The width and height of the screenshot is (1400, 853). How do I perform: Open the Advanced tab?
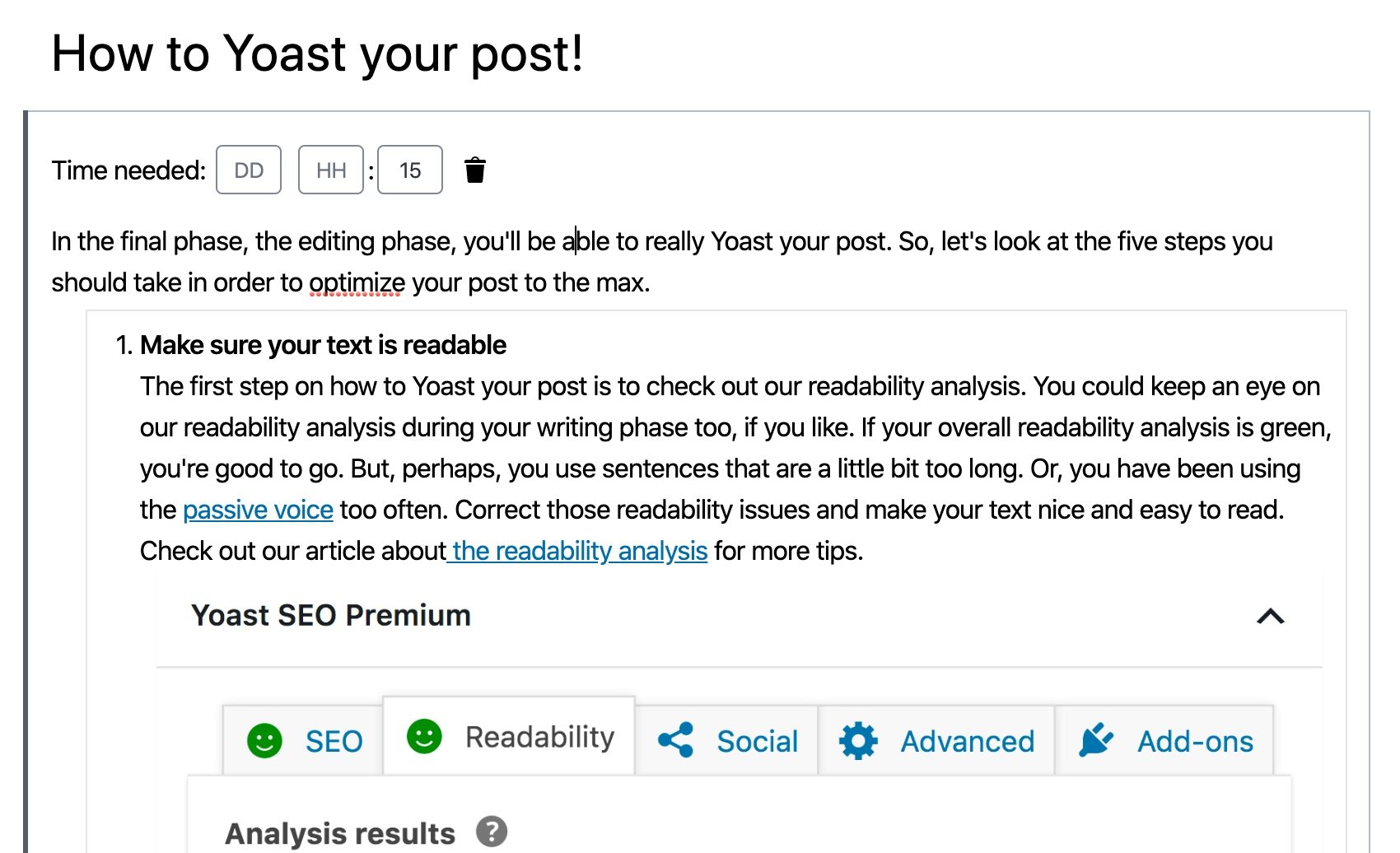(x=968, y=740)
